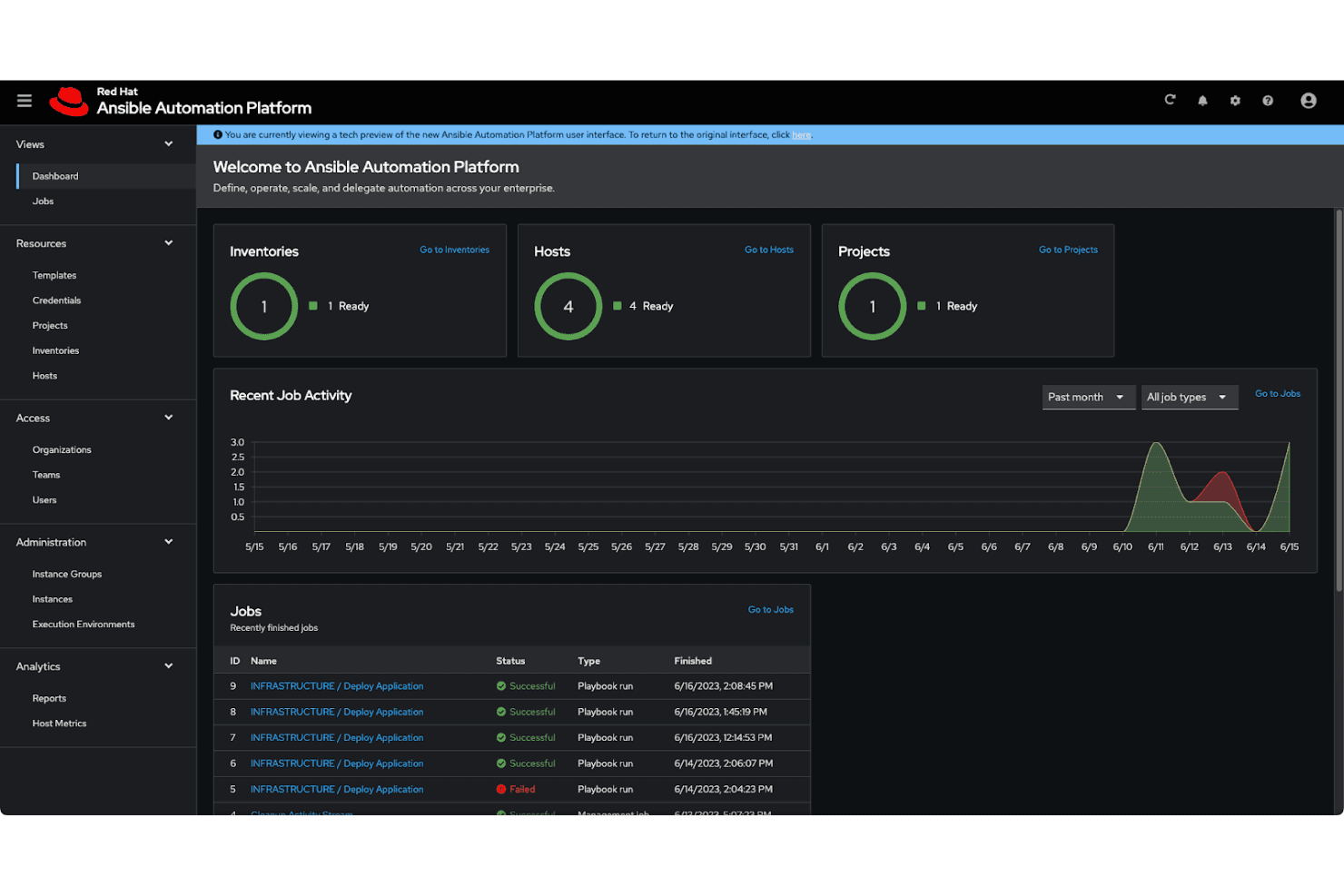Click the info icon in blue banner
1344x896 pixels.
click(x=218, y=134)
